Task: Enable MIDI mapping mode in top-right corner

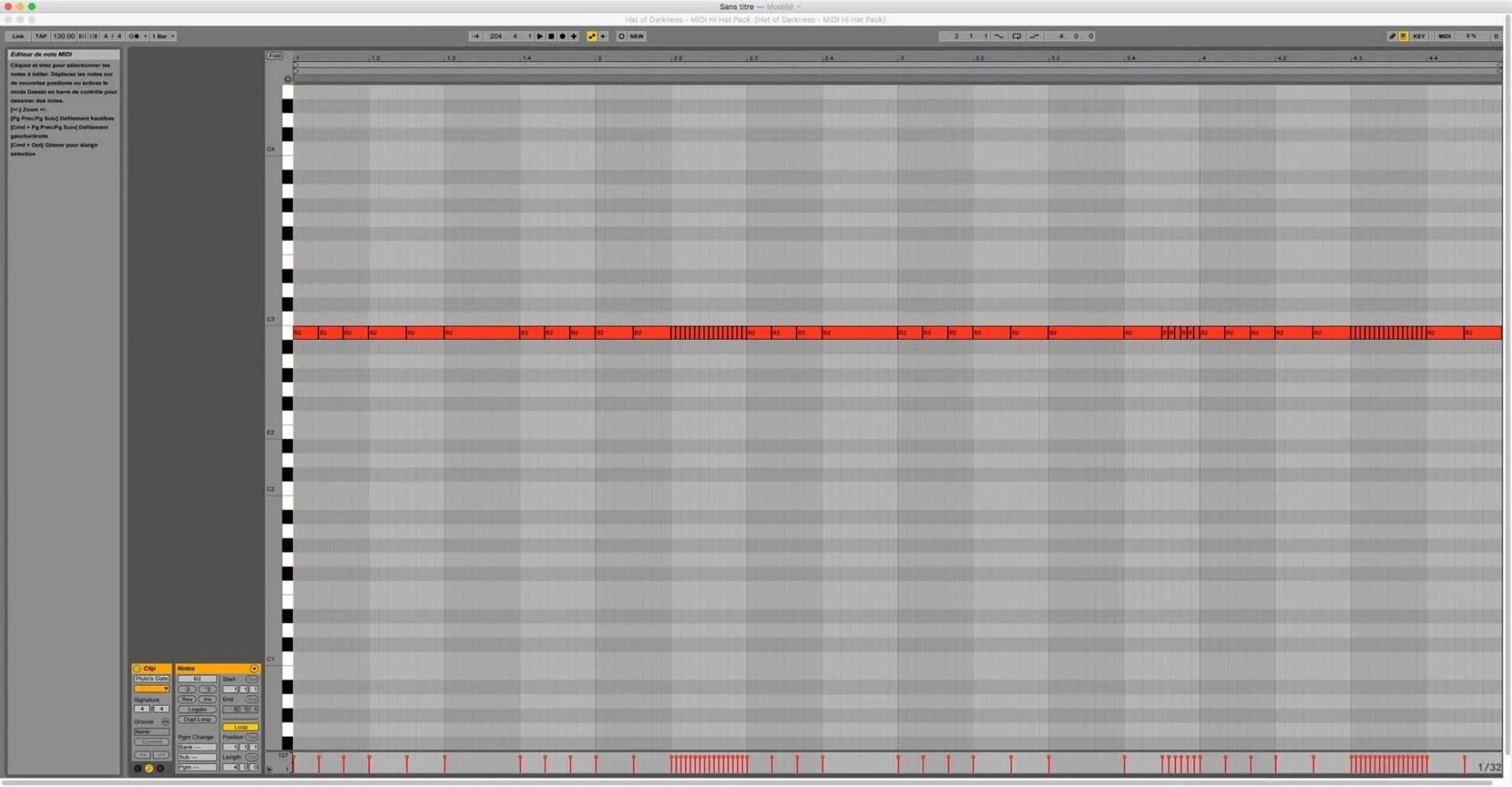Action: click(x=1445, y=36)
